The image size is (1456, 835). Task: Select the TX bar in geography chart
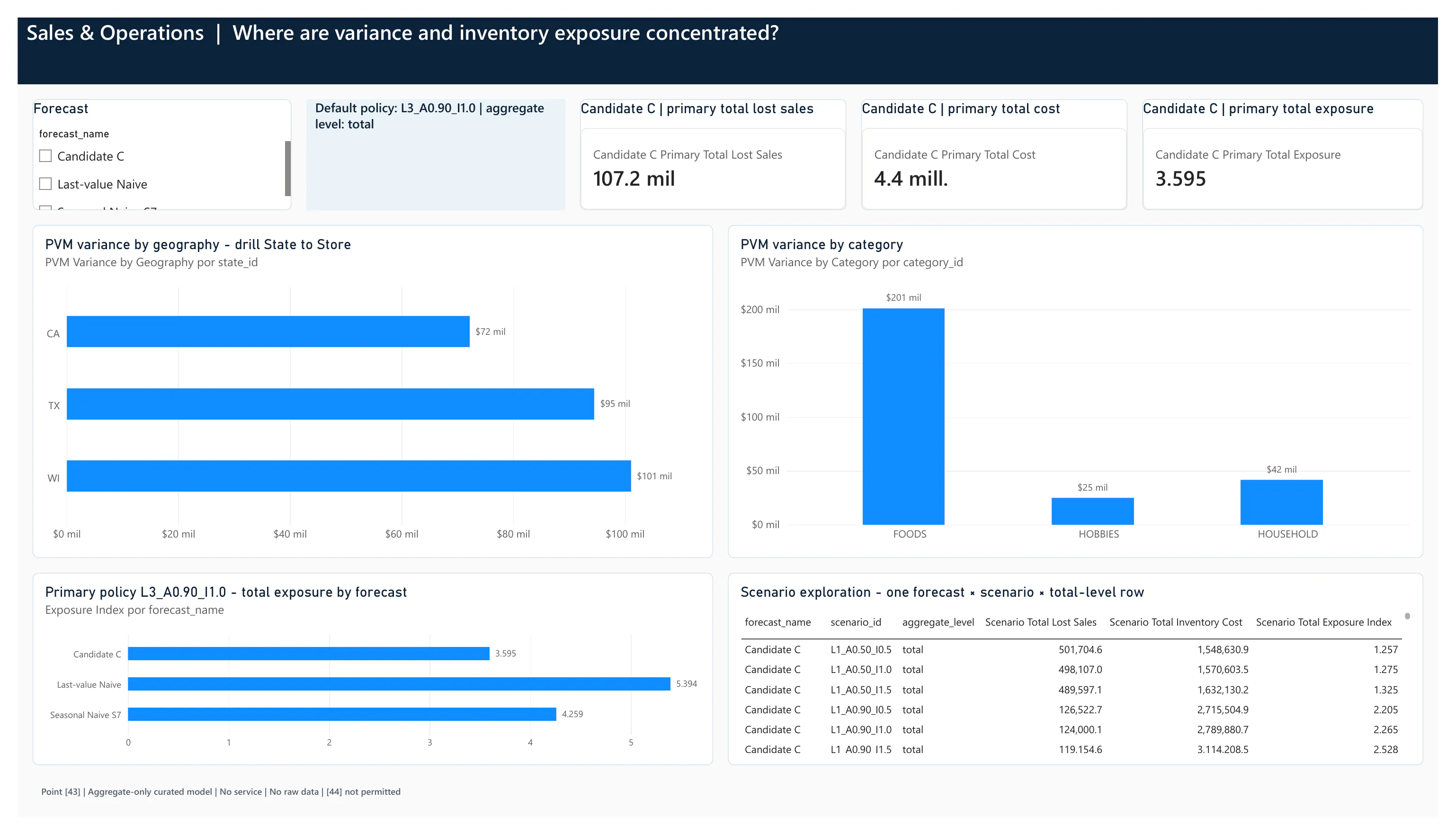click(330, 404)
